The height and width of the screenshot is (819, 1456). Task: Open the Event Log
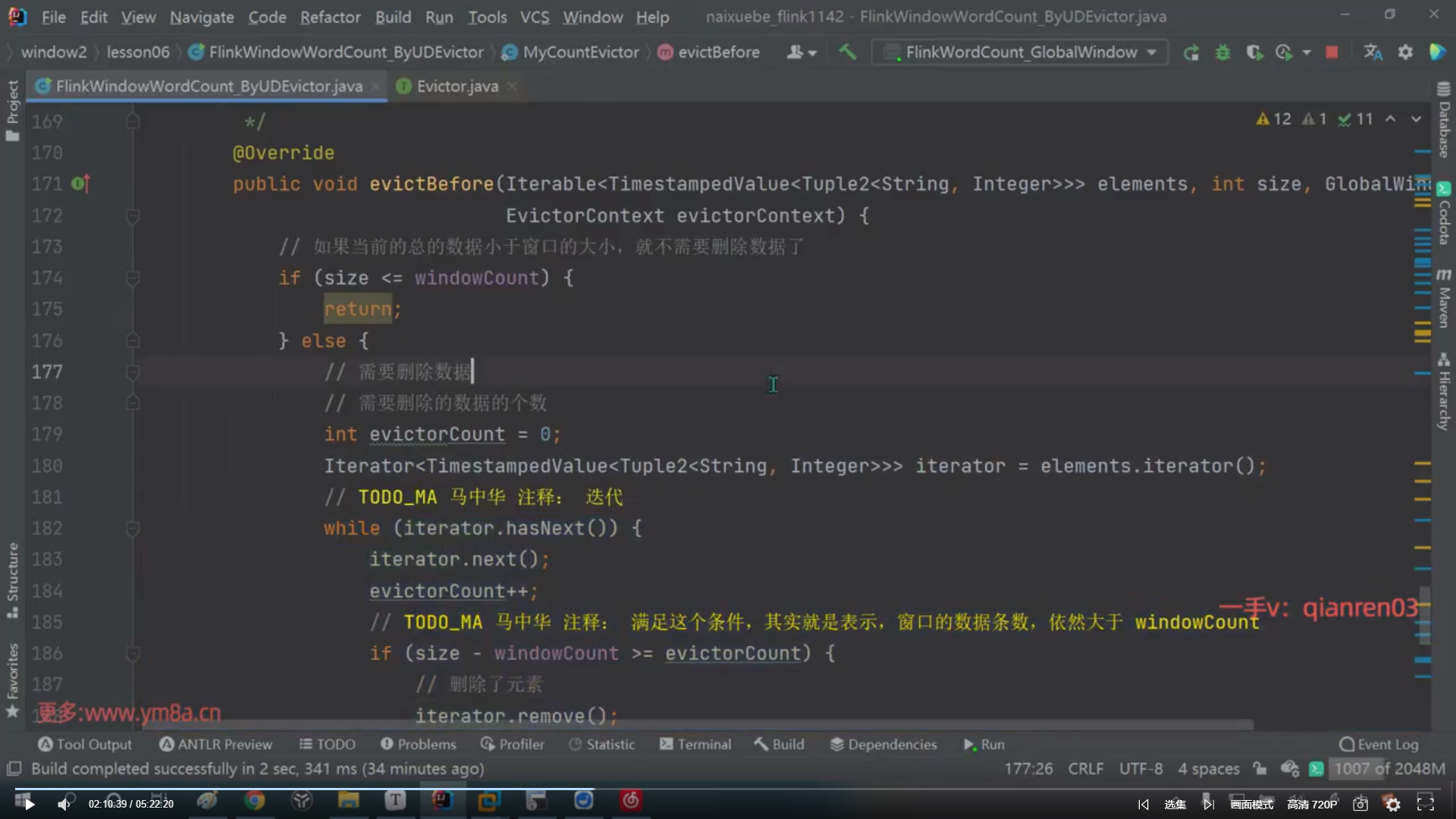pos(1379,744)
